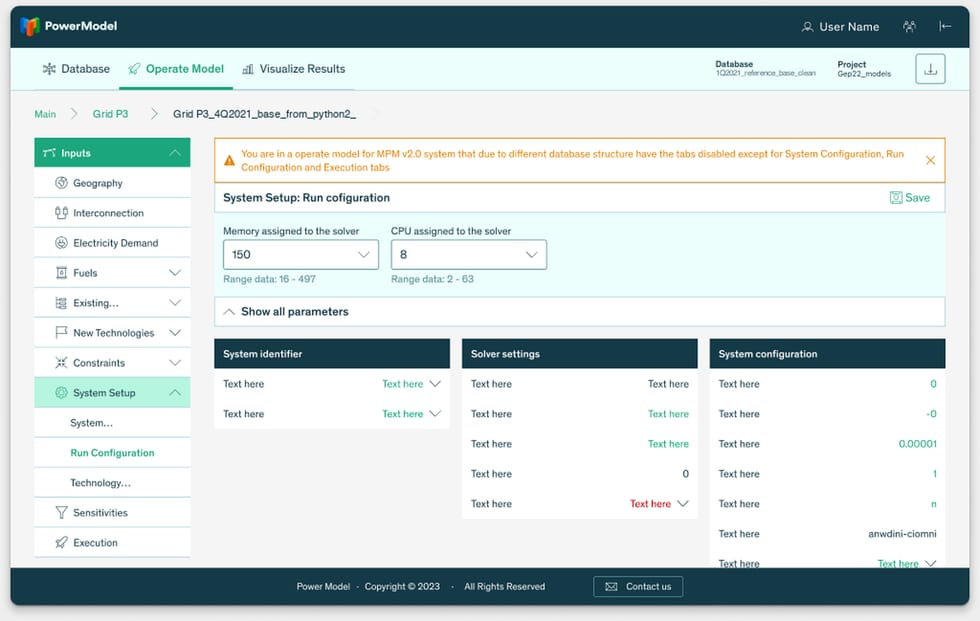Open Run Configuration in sidebar

coord(112,453)
